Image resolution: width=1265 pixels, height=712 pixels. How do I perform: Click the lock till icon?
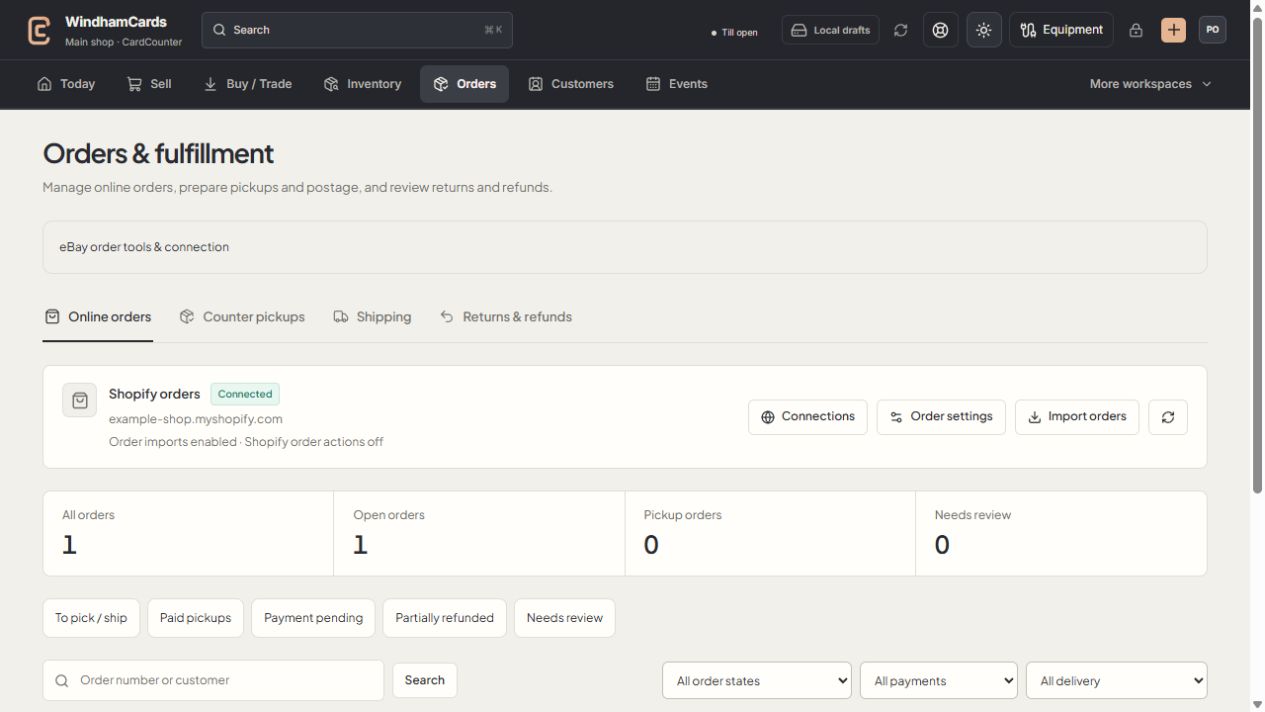click(x=1136, y=30)
